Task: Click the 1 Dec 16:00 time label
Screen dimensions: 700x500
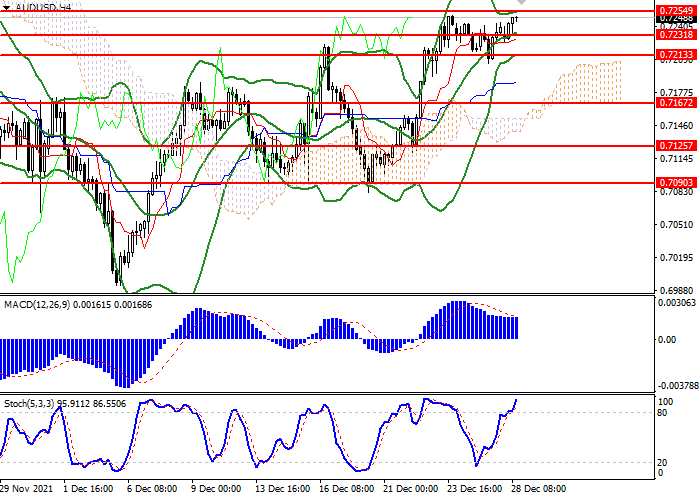Action: (x=88, y=489)
